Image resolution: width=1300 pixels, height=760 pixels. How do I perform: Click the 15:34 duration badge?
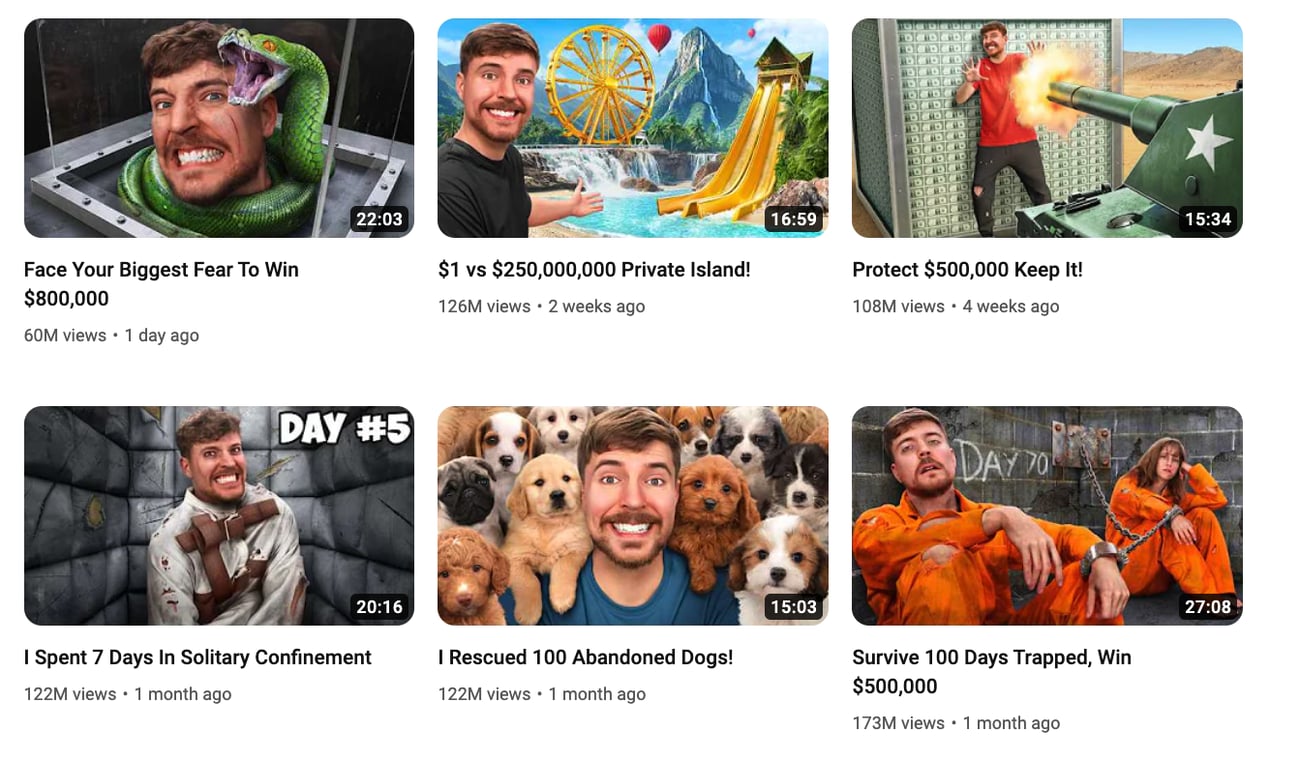pos(1207,219)
